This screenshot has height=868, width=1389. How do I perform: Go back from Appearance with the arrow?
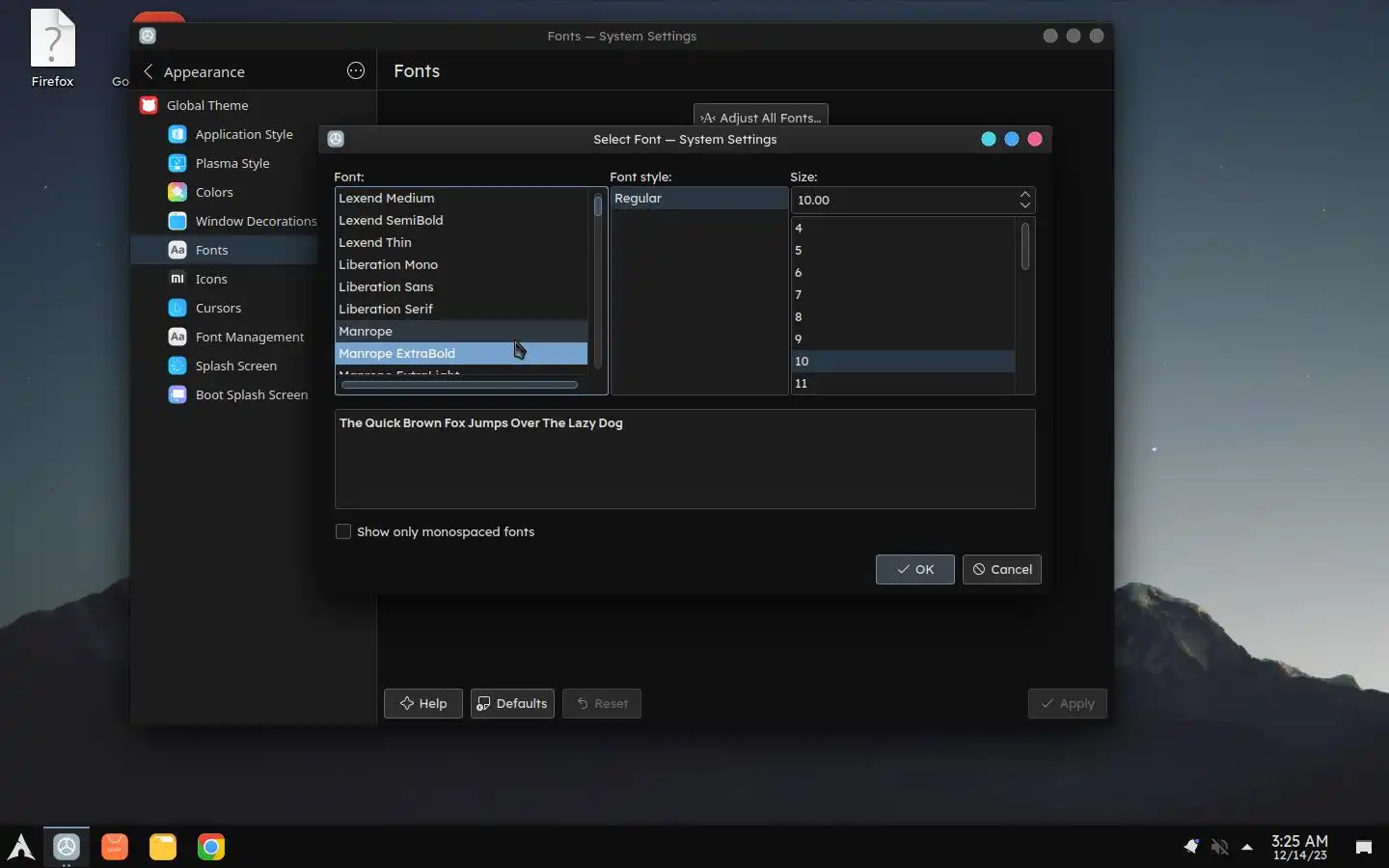pos(148,71)
